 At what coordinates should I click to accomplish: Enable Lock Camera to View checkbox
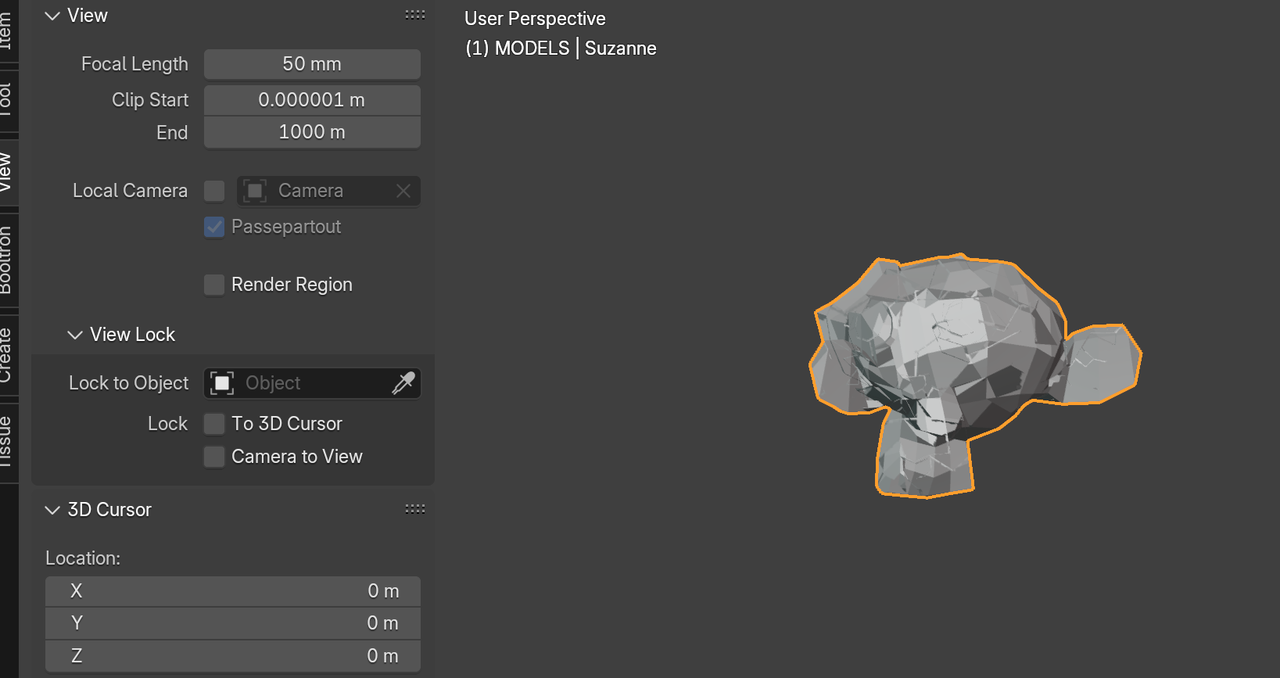click(x=214, y=457)
